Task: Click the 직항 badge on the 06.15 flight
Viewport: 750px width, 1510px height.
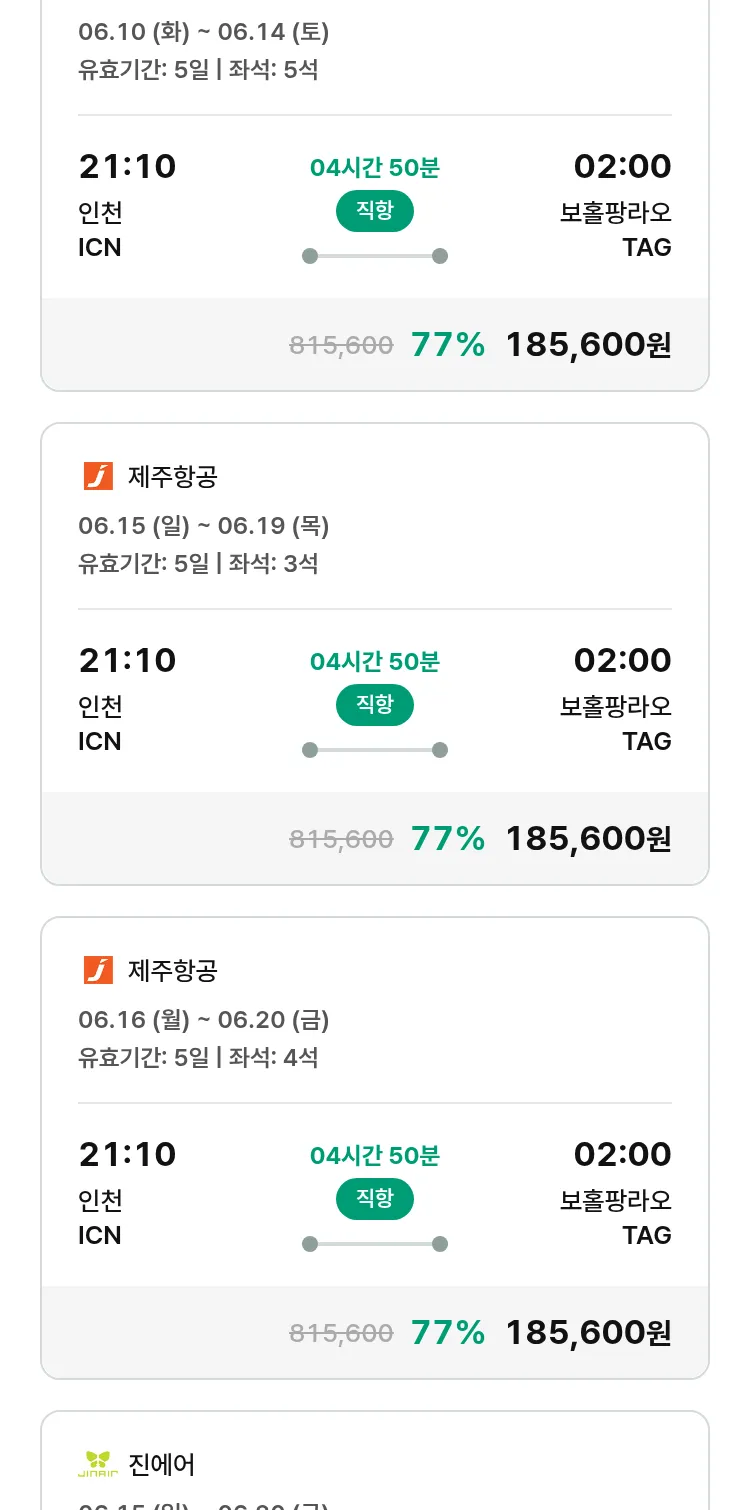Action: pyautogui.click(x=375, y=704)
